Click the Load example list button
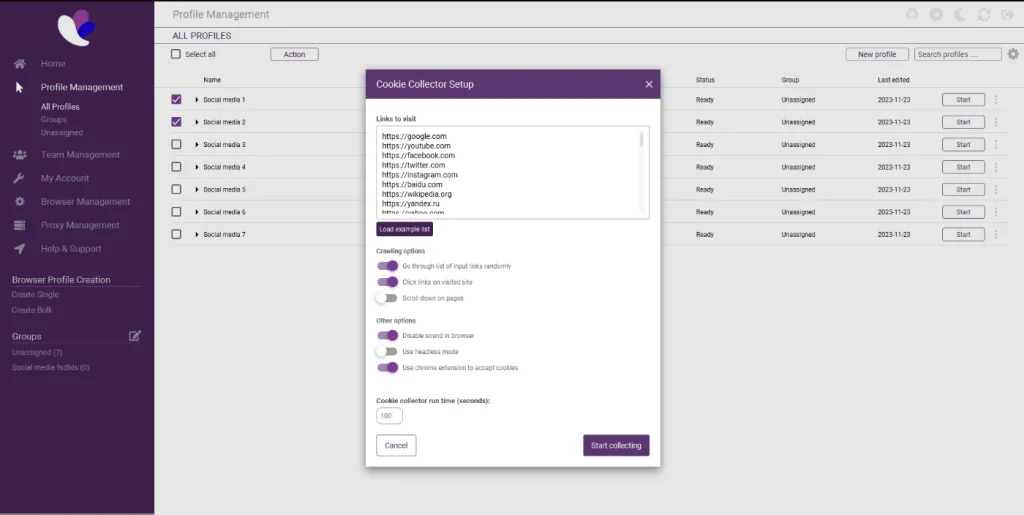Screen dimensions: 1024x515 click(x=404, y=230)
